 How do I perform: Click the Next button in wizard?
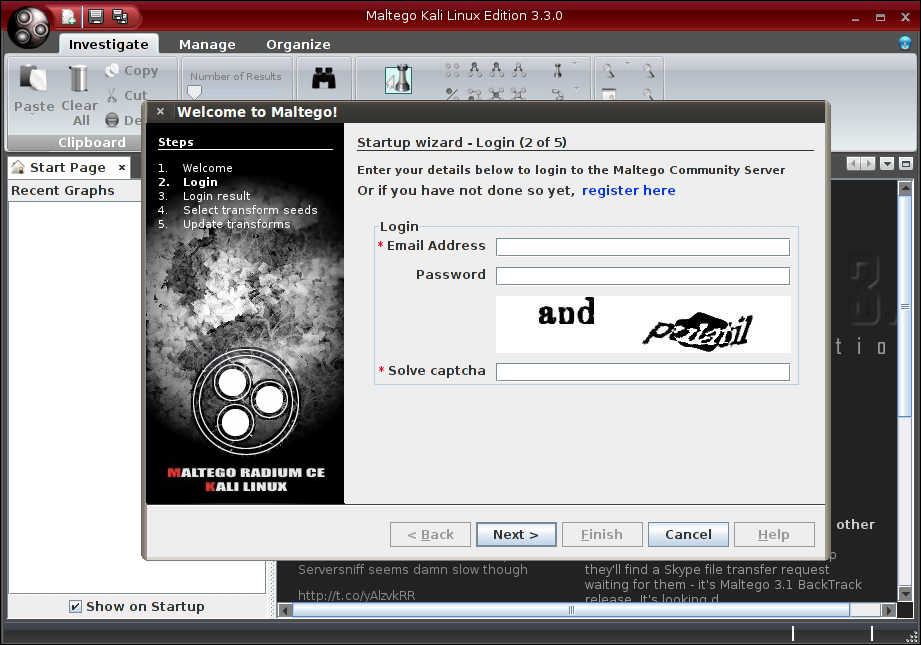516,535
